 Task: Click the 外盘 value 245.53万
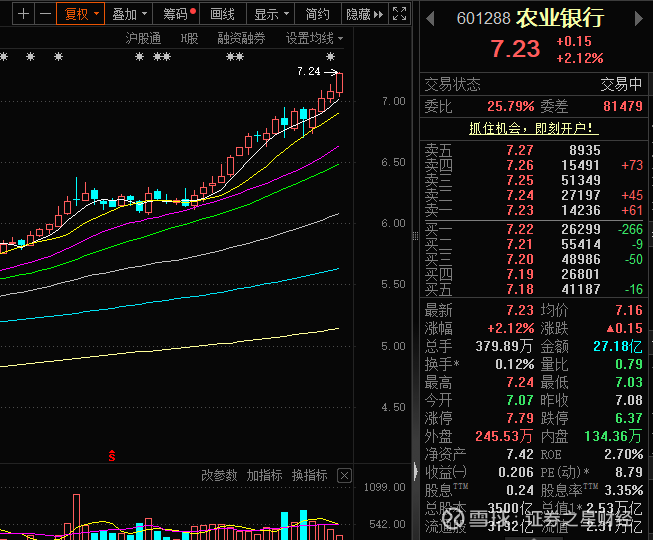504,436
